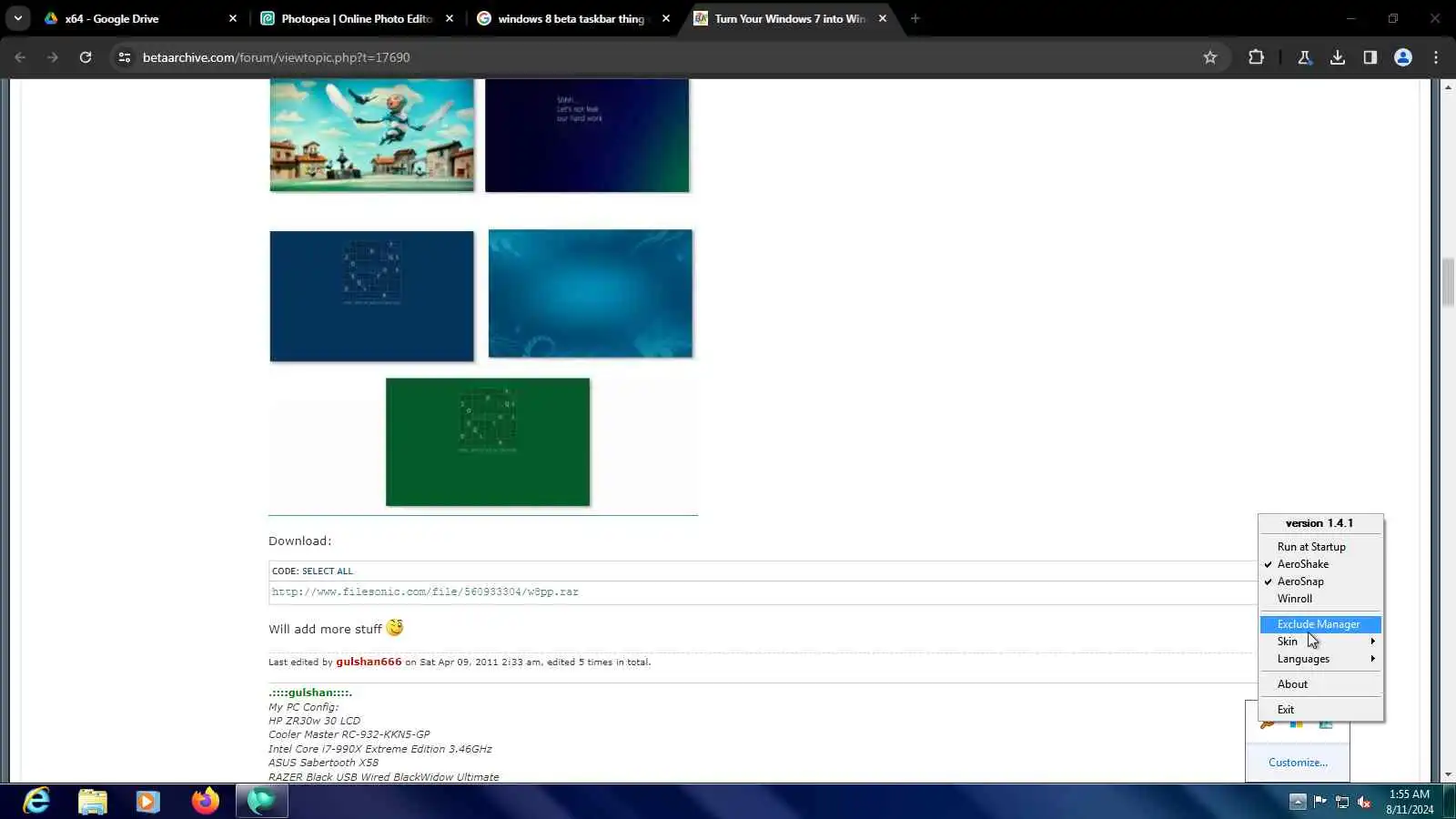This screenshot has width=1456, height=819.
Task: Launch Internet Explorer from taskbar
Action: coord(36,801)
